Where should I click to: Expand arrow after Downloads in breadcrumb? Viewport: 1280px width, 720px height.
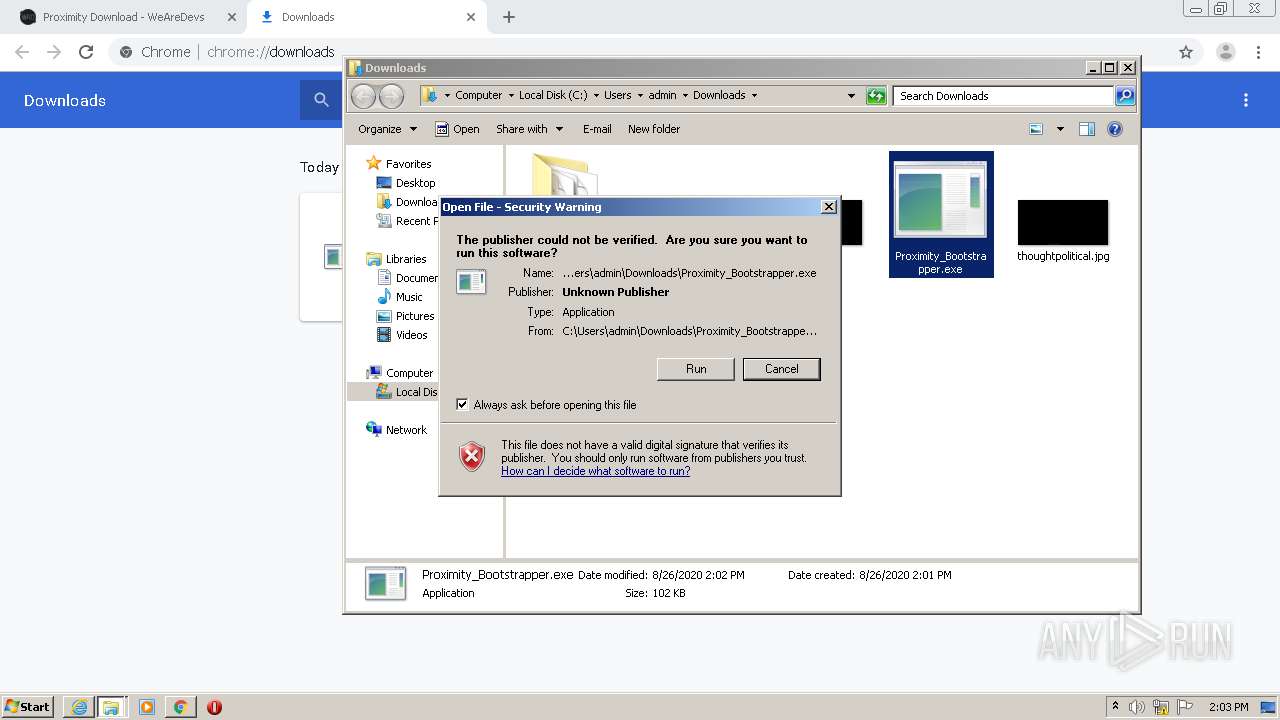(754, 96)
